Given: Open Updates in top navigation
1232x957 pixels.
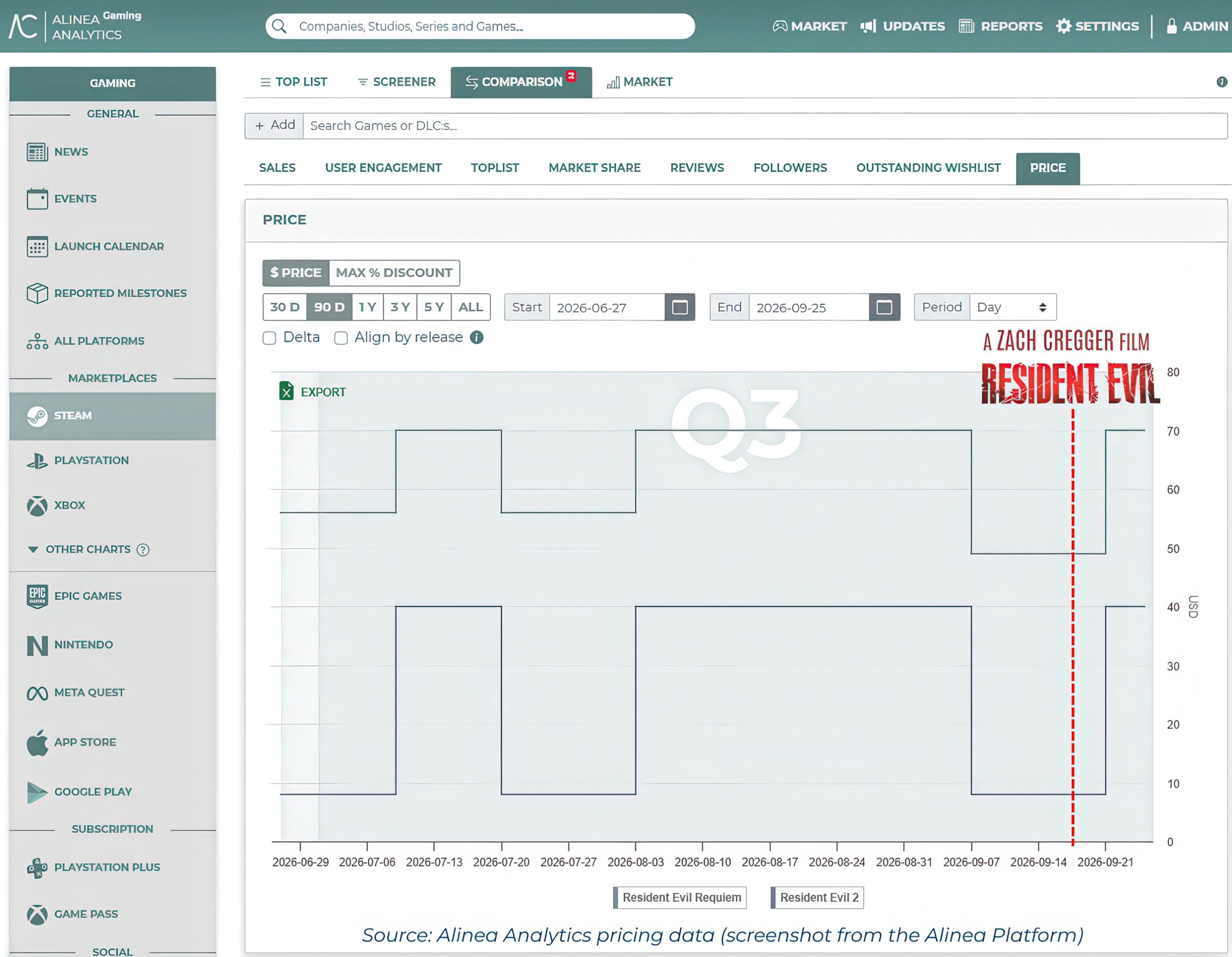Looking at the screenshot, I should [x=902, y=26].
